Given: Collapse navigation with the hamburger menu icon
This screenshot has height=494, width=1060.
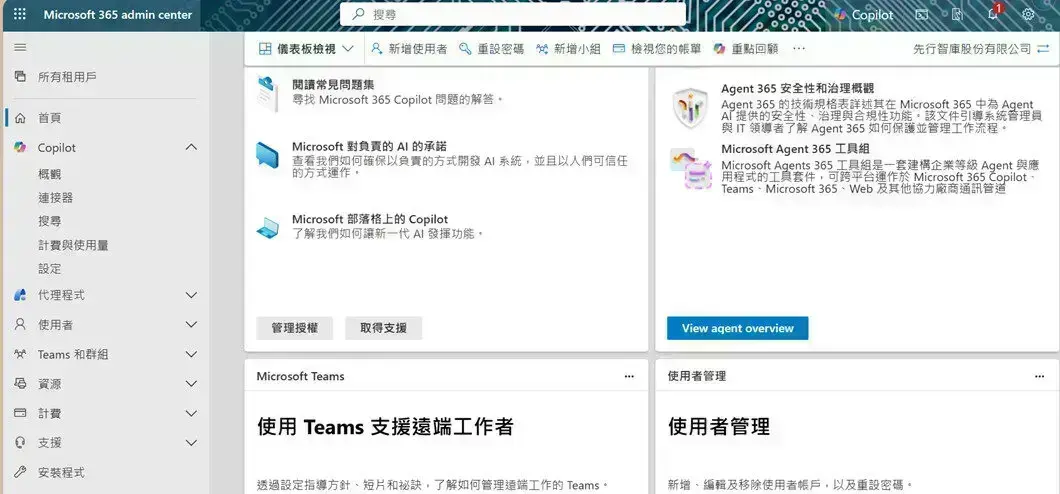Looking at the screenshot, I should pyautogui.click(x=20, y=47).
